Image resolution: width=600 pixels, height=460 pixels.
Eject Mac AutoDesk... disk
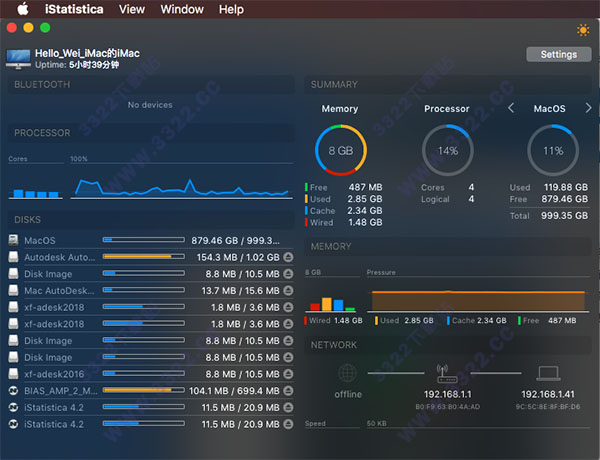289,290
